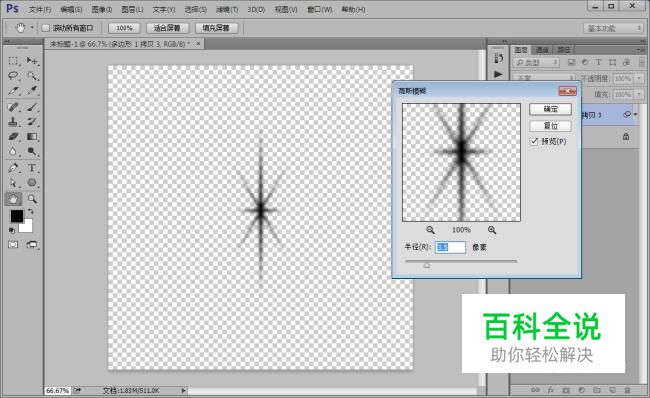
Task: Zoom in the Gaussian Blur preview
Action: 492,230
